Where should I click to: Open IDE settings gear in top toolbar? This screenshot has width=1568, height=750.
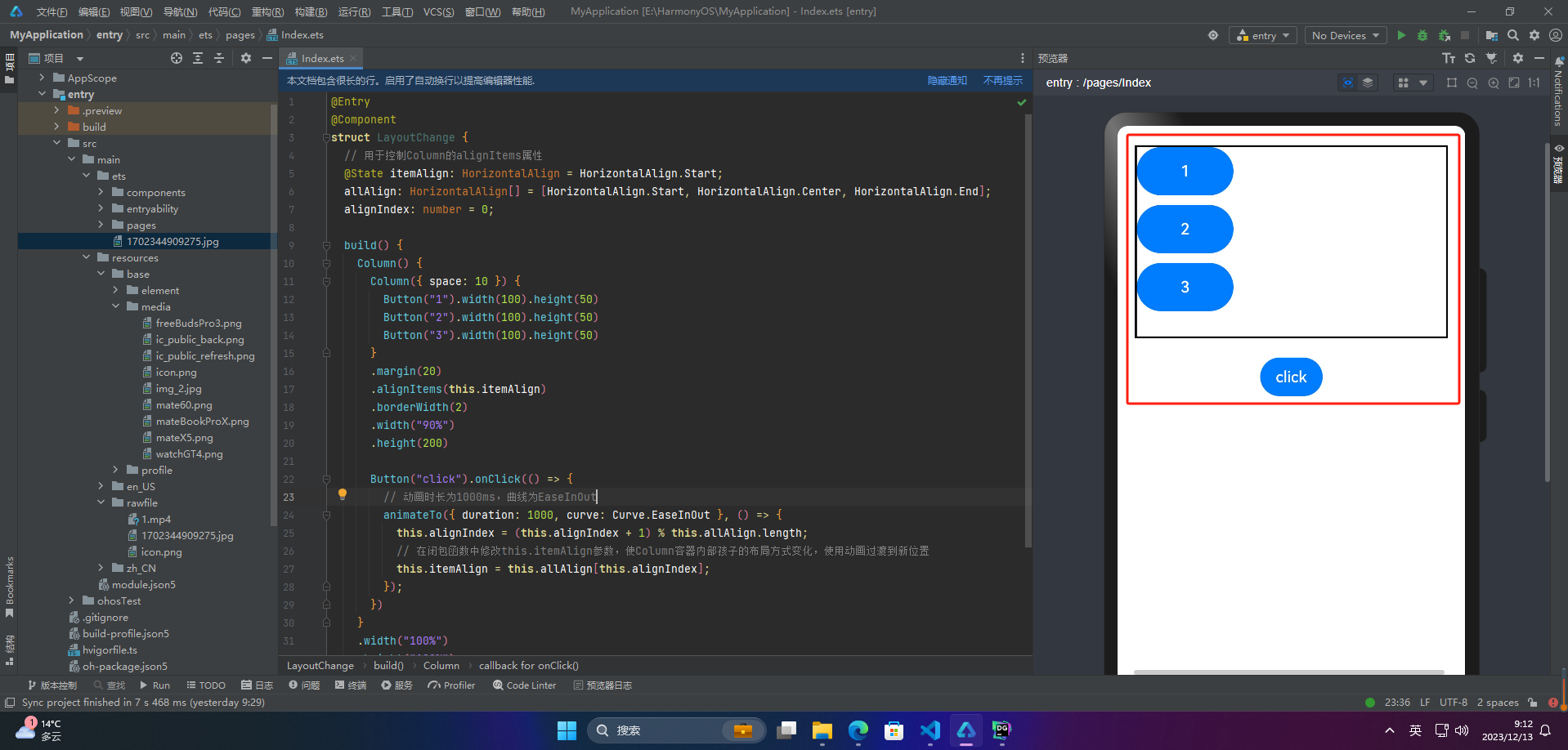(x=1534, y=35)
